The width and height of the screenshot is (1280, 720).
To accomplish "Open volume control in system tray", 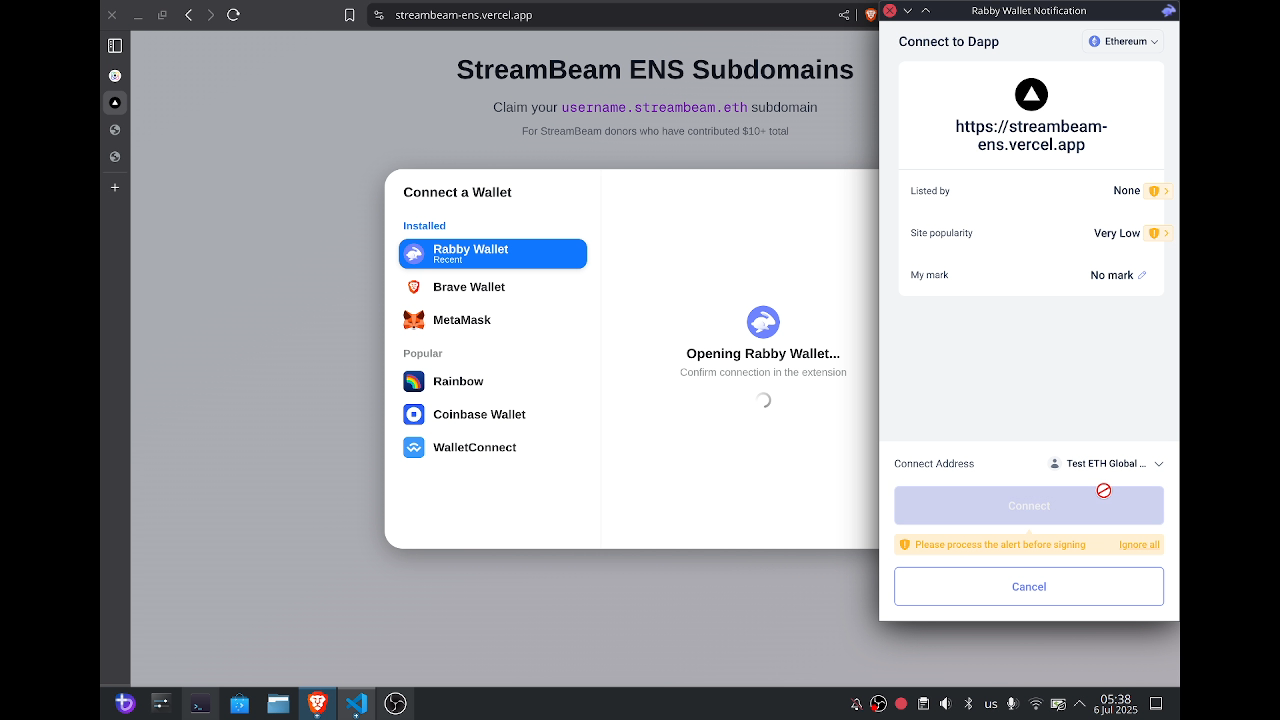I will tap(946, 704).
